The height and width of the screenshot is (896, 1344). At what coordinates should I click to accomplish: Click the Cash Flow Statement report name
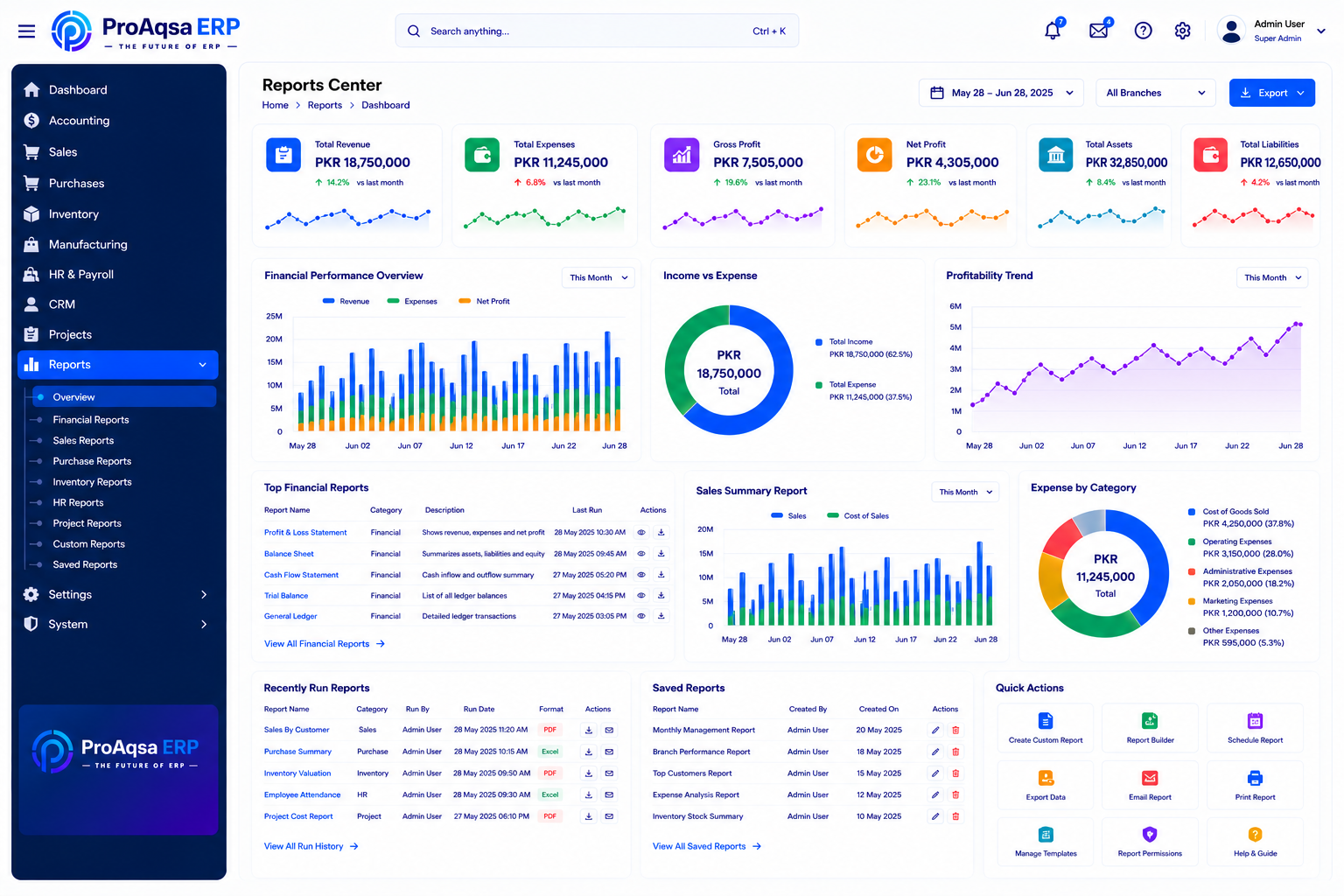(301, 575)
